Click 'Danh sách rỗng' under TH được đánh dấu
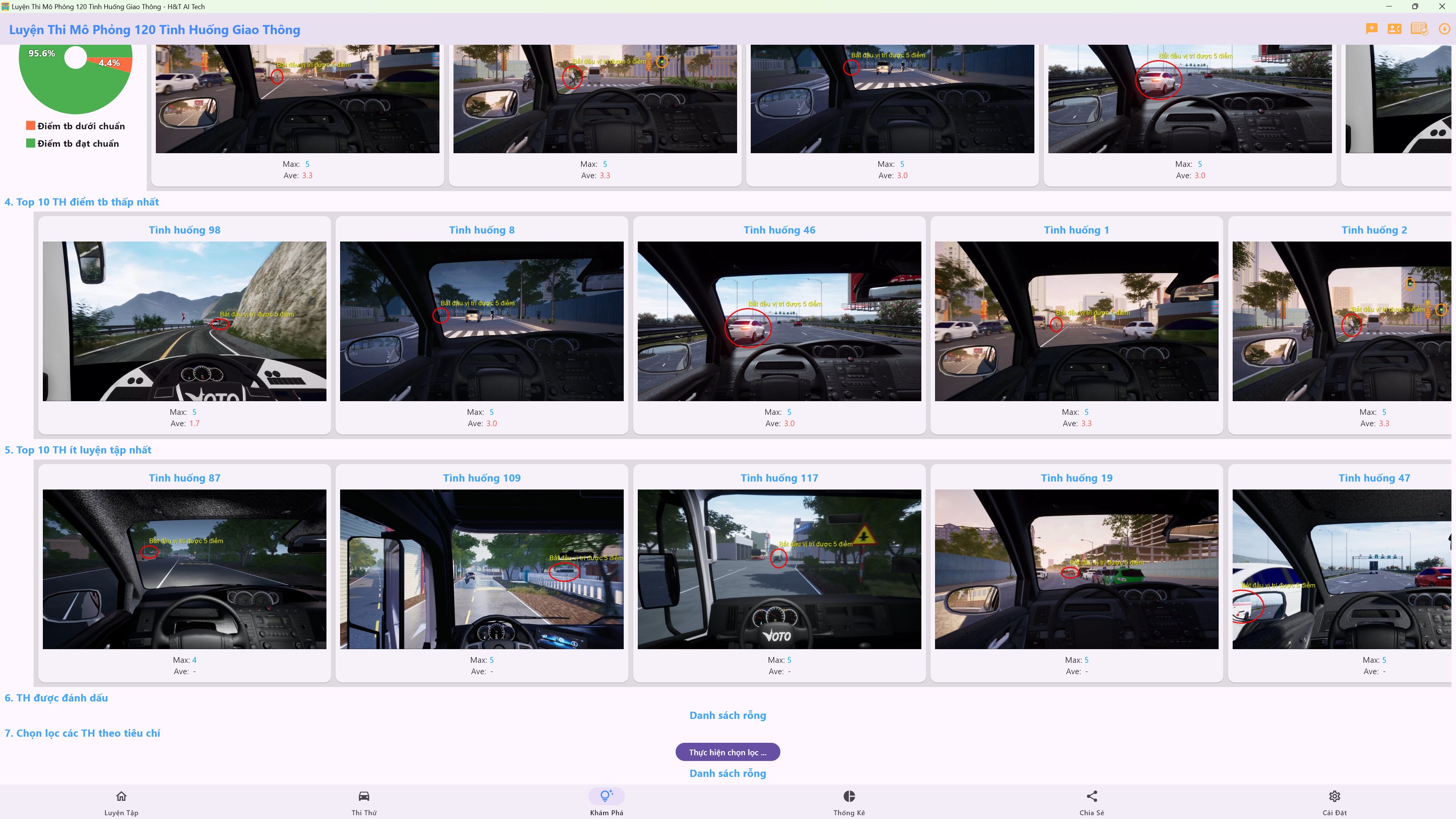 pyautogui.click(x=728, y=715)
